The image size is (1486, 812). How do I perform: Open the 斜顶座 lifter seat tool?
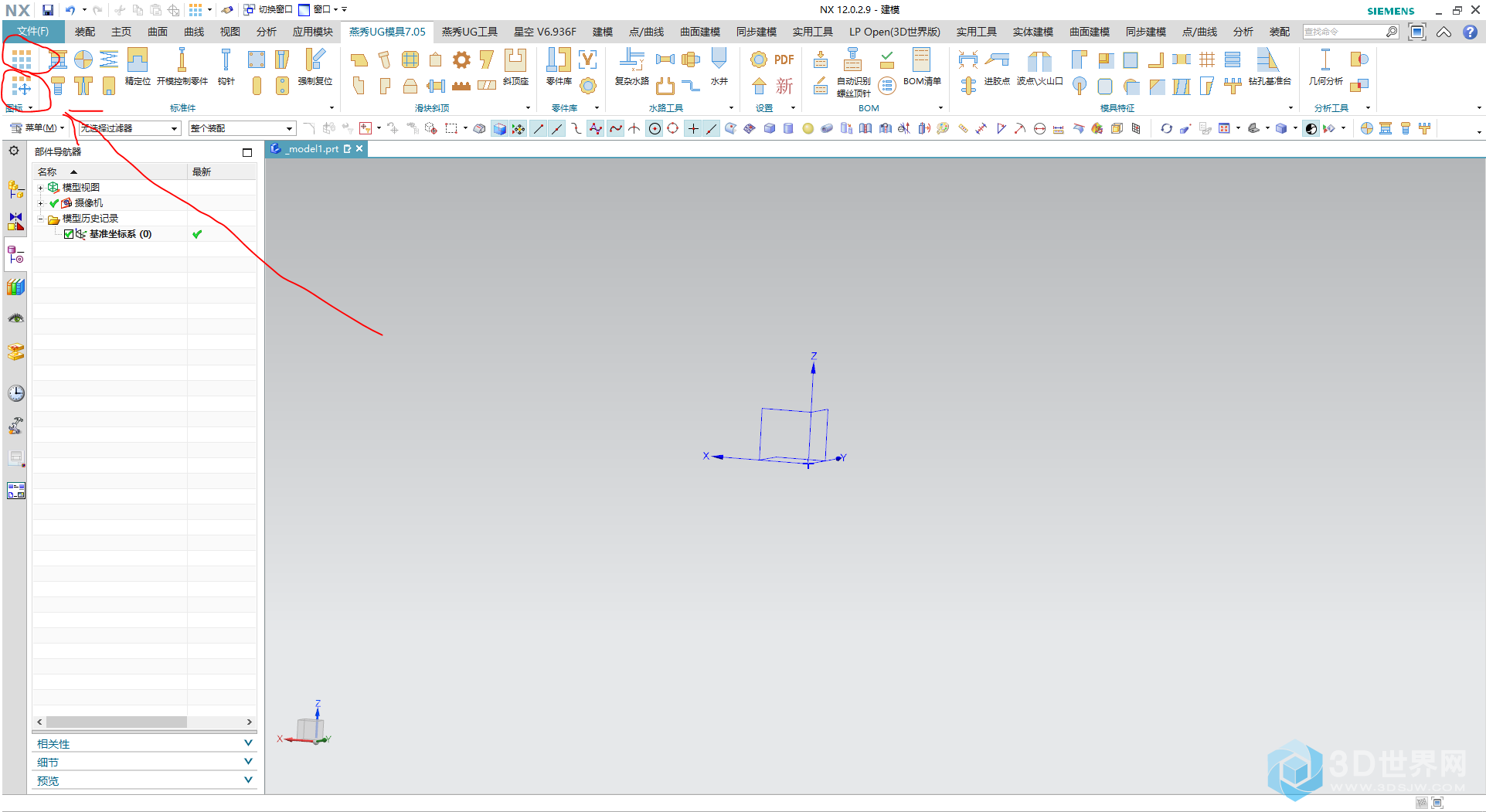pos(515,66)
